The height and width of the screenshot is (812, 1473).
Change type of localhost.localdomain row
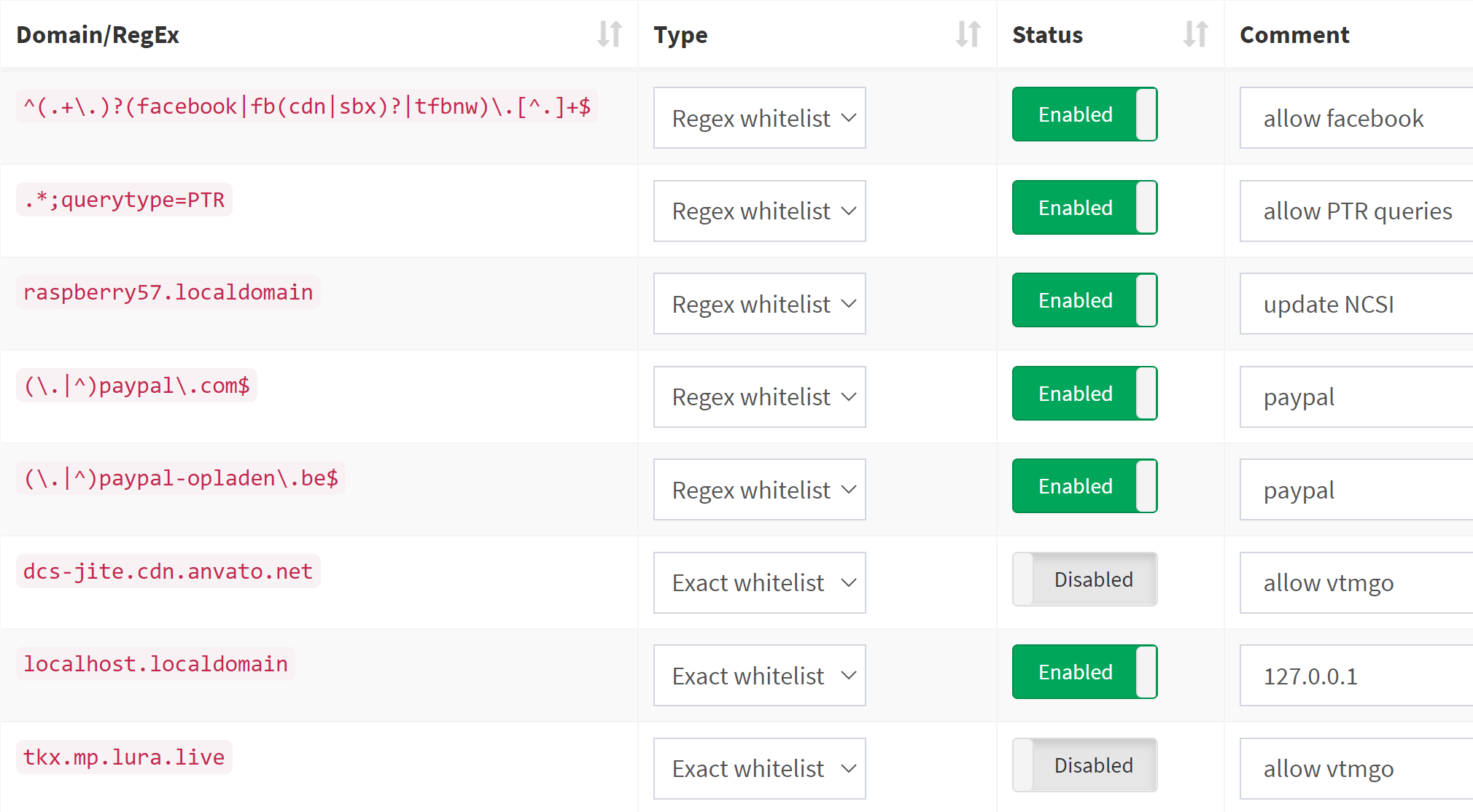coord(759,676)
